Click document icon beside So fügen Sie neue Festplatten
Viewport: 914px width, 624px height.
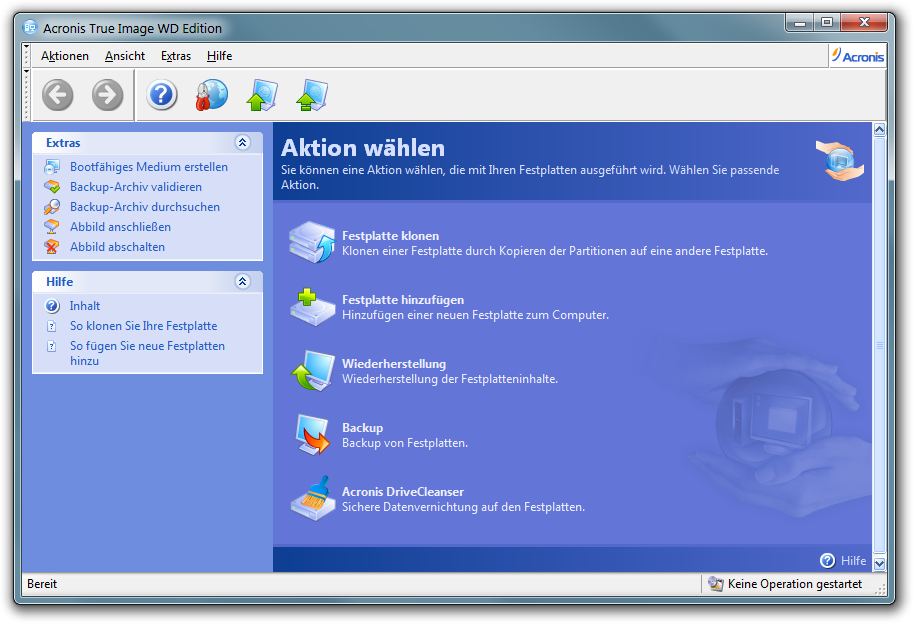pyautogui.click(x=52, y=346)
